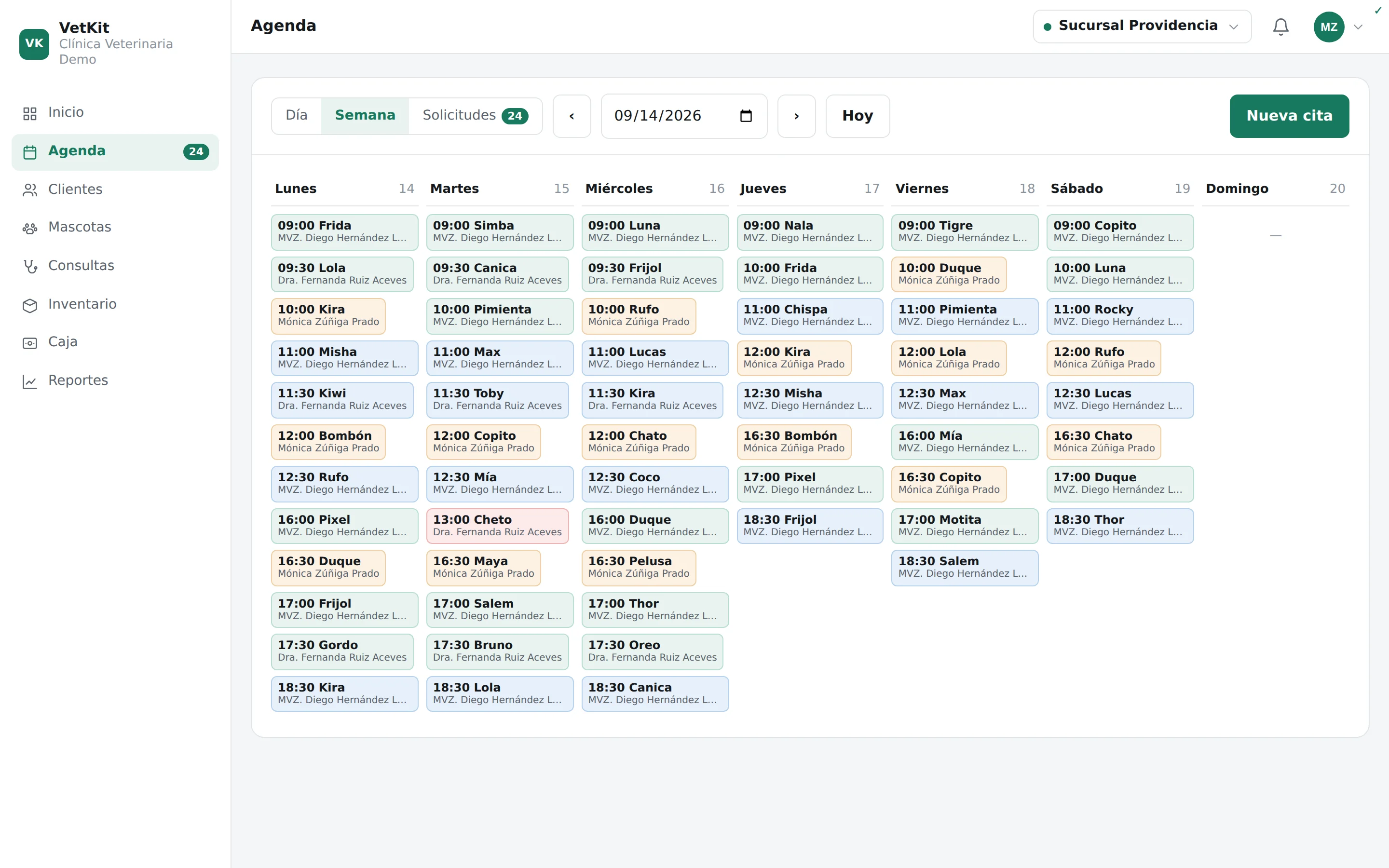Click the Agenda page title
The width and height of the screenshot is (1389, 868).
(284, 26)
